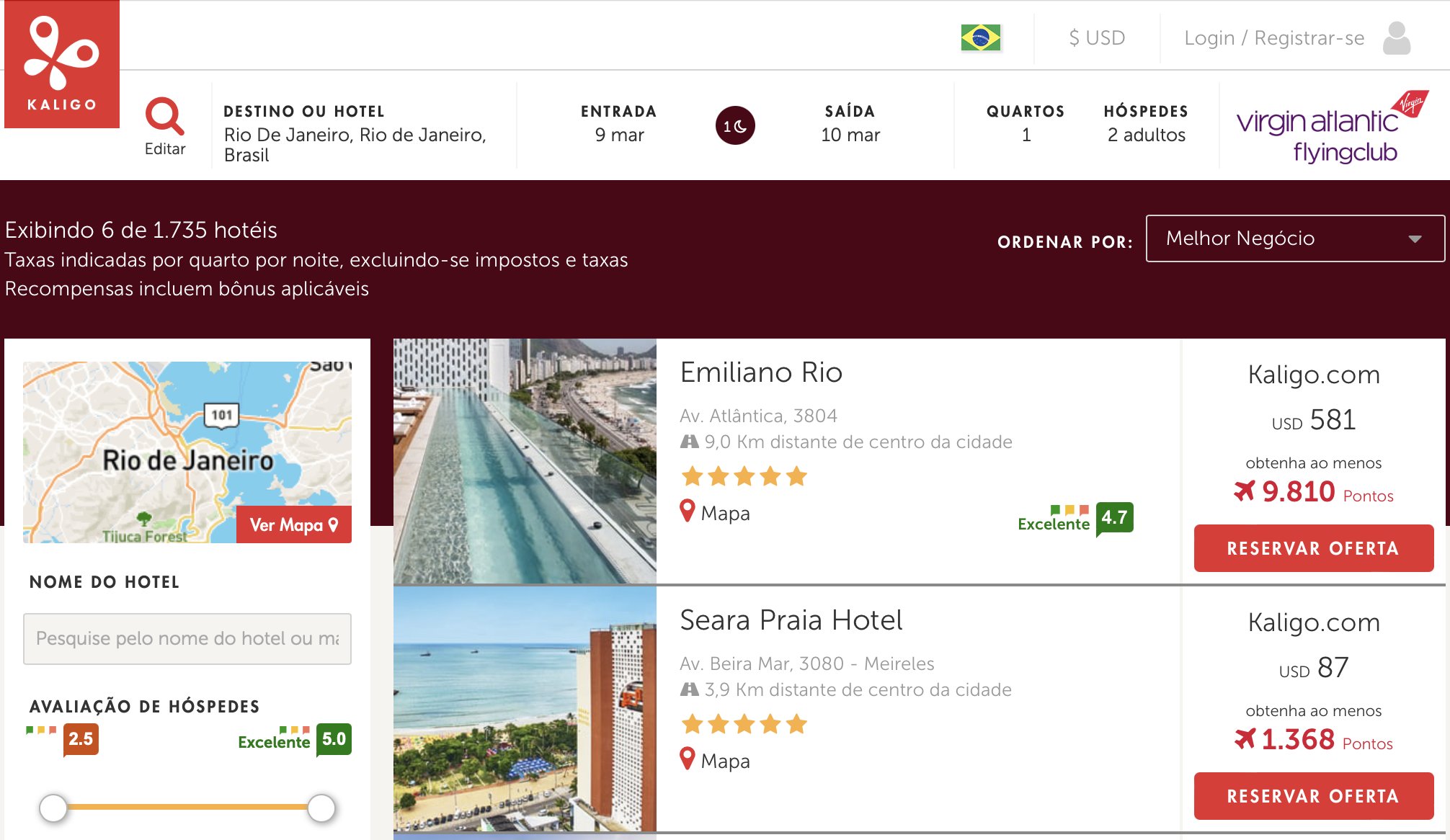This screenshot has height=840, width=1450.
Task: Click the Kaligo logo
Action: (x=62, y=64)
